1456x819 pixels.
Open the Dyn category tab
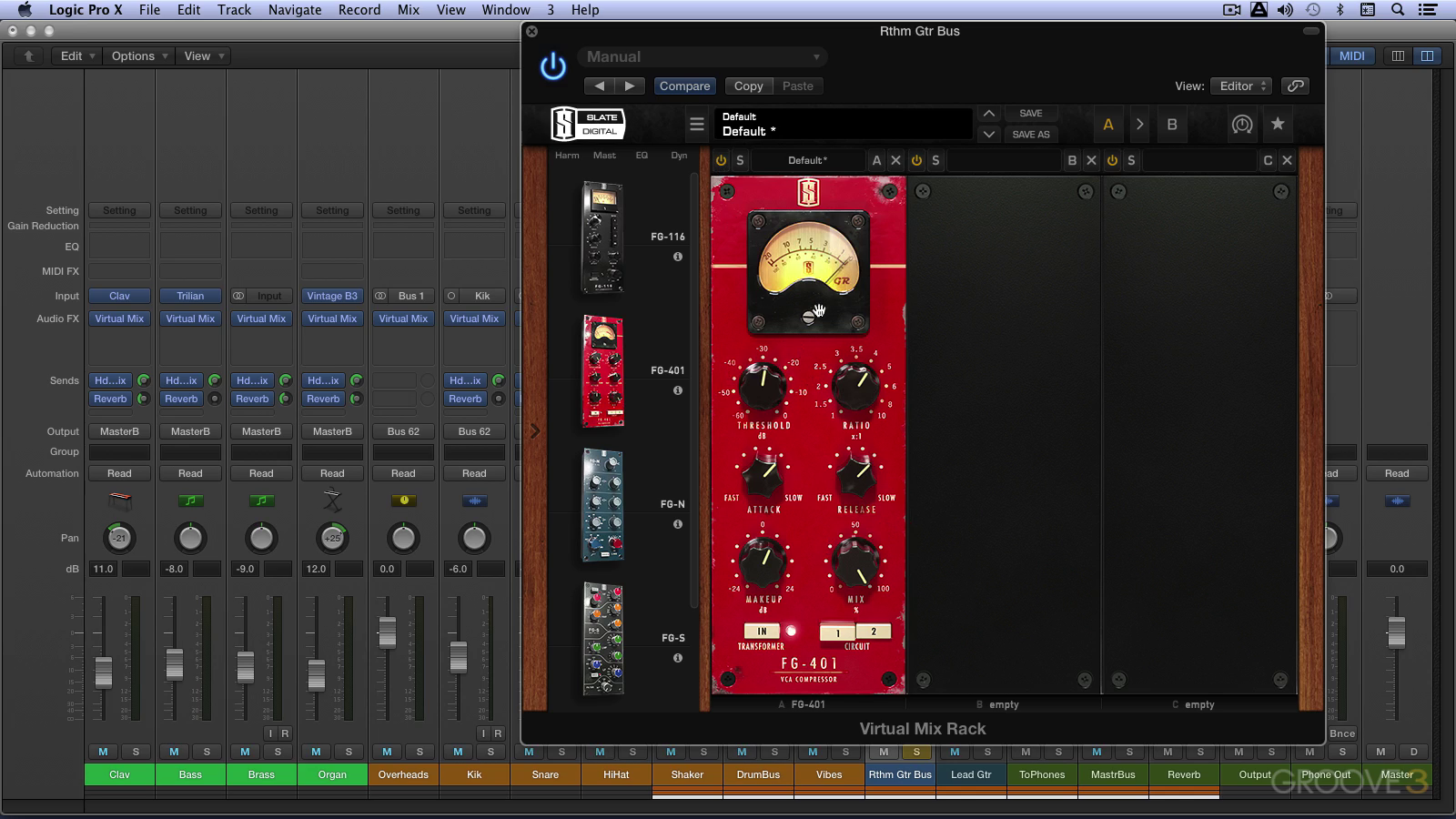pyautogui.click(x=679, y=155)
